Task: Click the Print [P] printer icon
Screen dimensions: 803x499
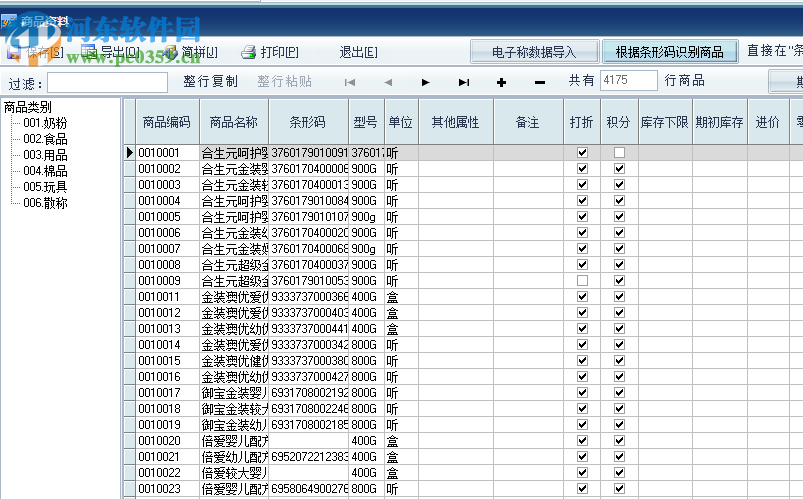Action: 248,52
